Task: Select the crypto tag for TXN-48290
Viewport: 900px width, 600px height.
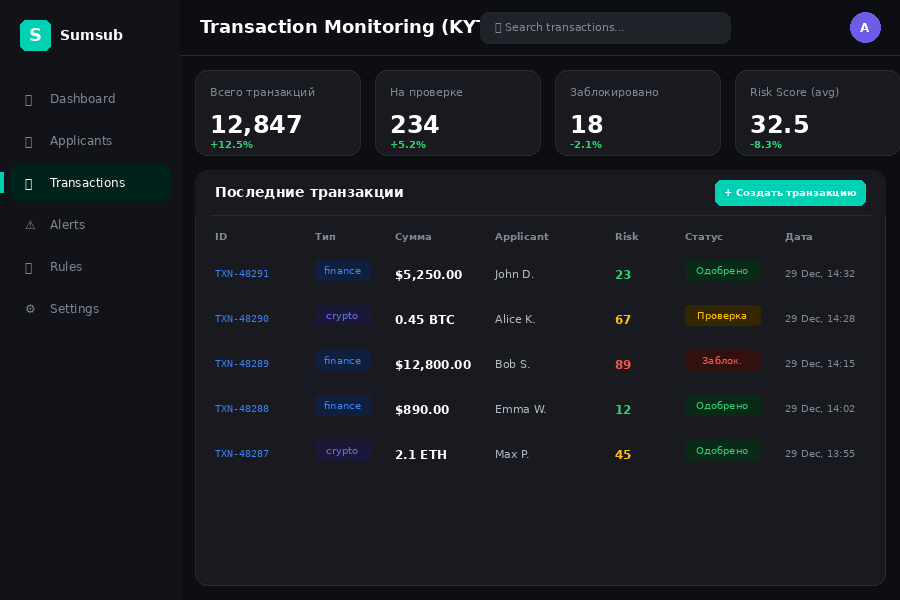Action: (342, 316)
